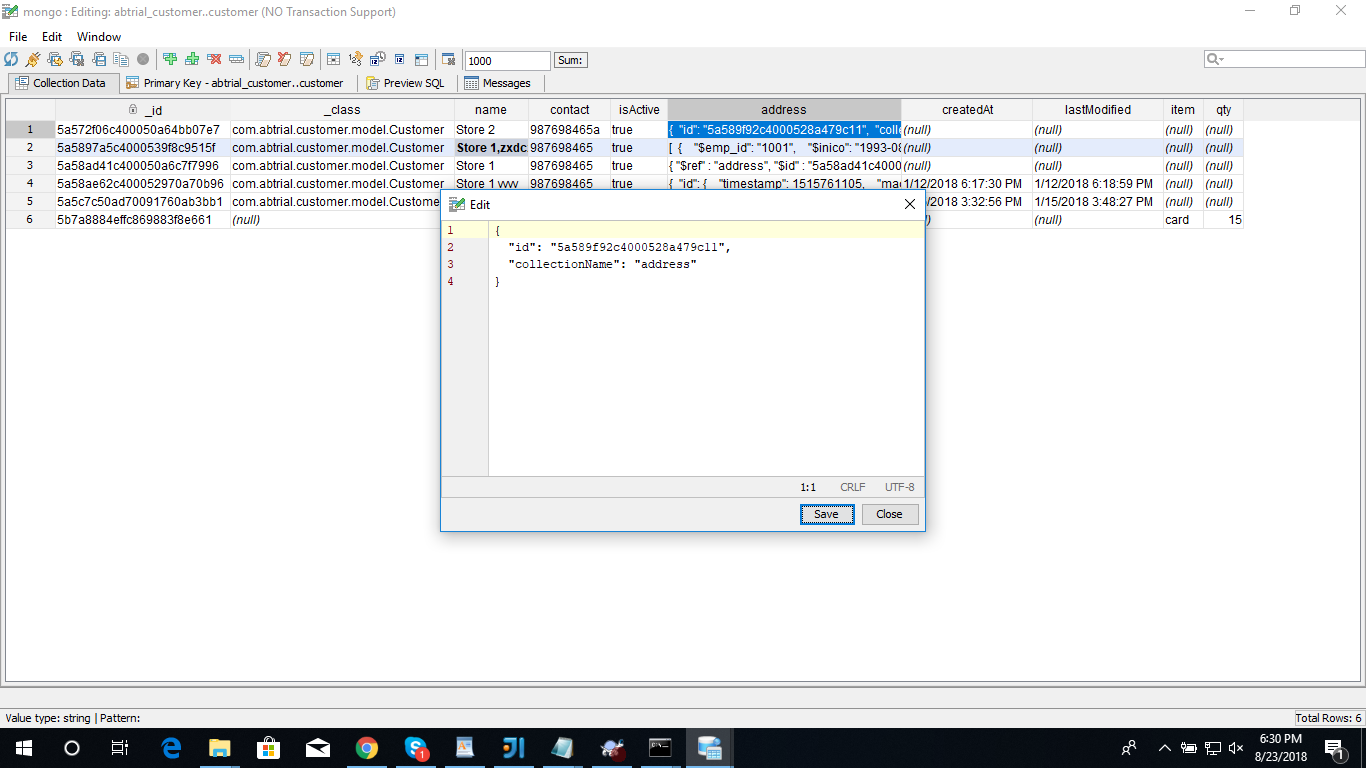The height and width of the screenshot is (768, 1366).
Task: Click the Windows Start button
Action: [x=24, y=748]
